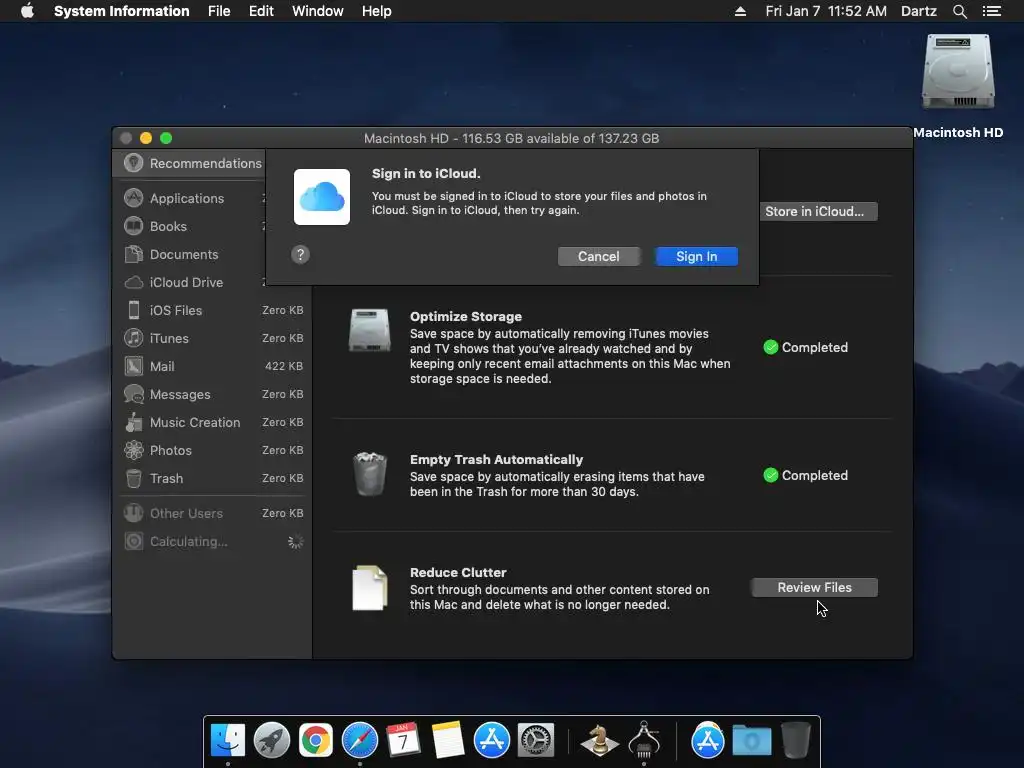1024x768 pixels.
Task: Select Trash in the sidebar
Action: (x=214, y=479)
